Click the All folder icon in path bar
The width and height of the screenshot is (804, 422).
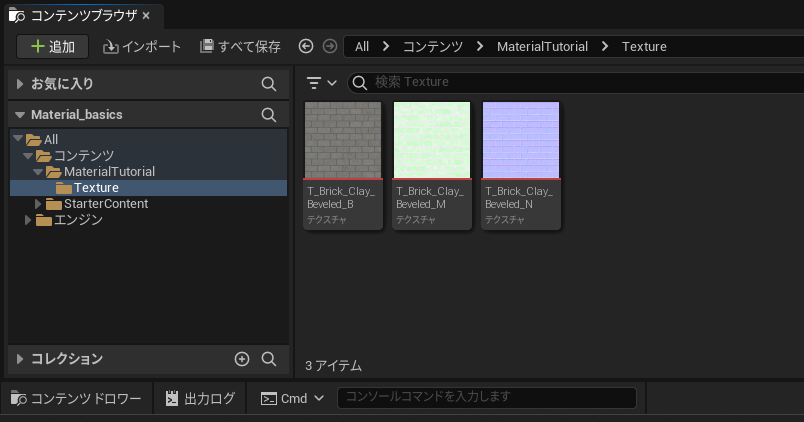[x=362, y=46]
